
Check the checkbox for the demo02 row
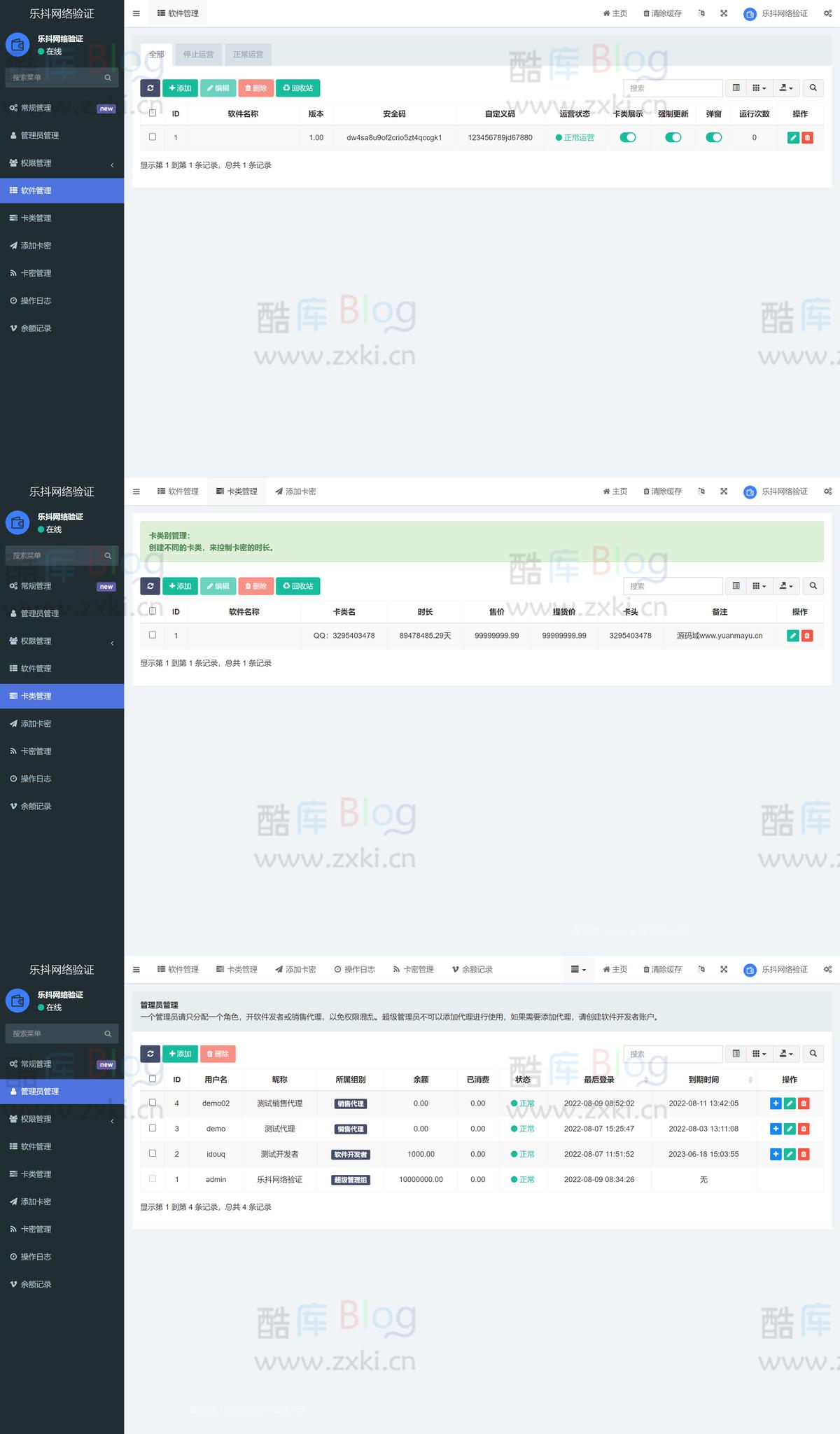click(153, 1102)
